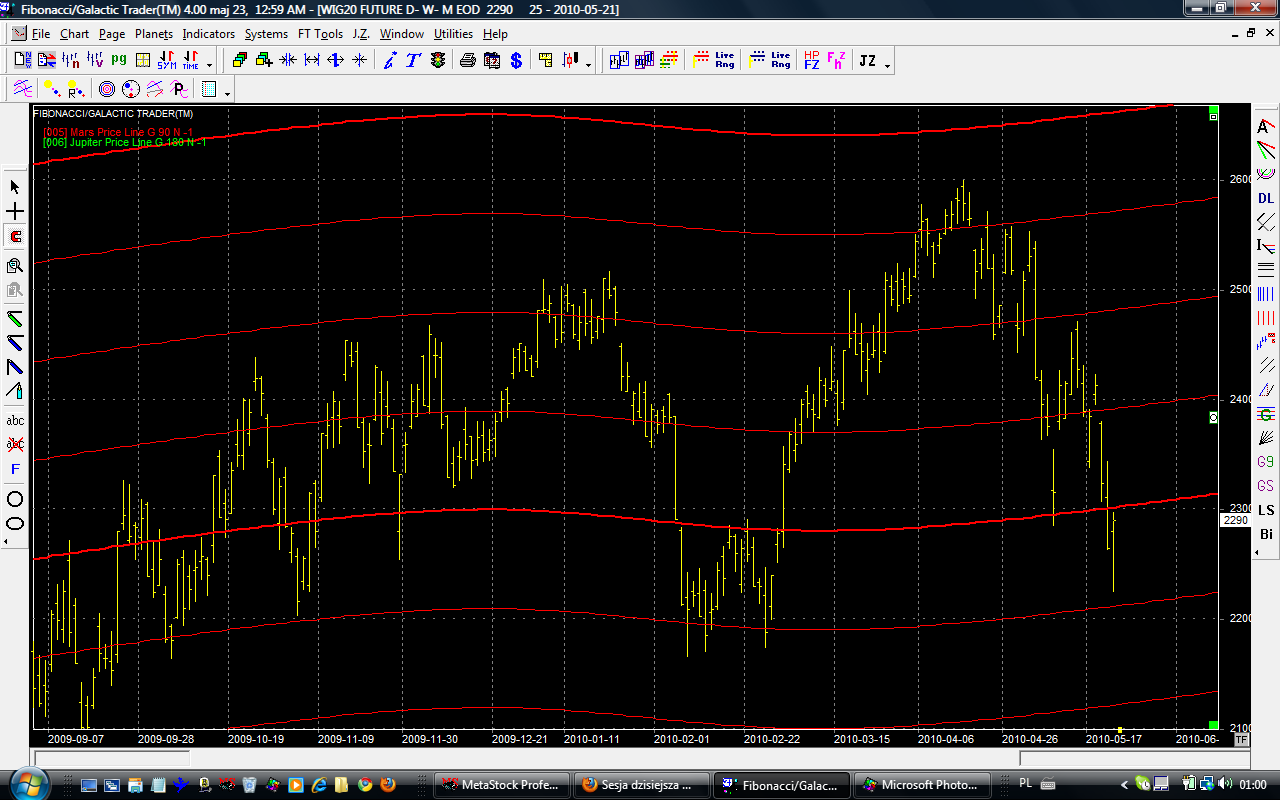Click the traffic light icon
This screenshot has width=1280, height=800.
(x=438, y=61)
